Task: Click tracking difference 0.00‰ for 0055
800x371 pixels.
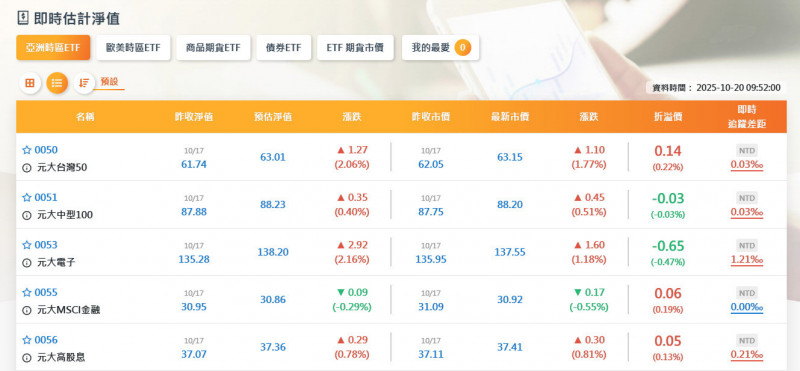Action: (x=747, y=308)
